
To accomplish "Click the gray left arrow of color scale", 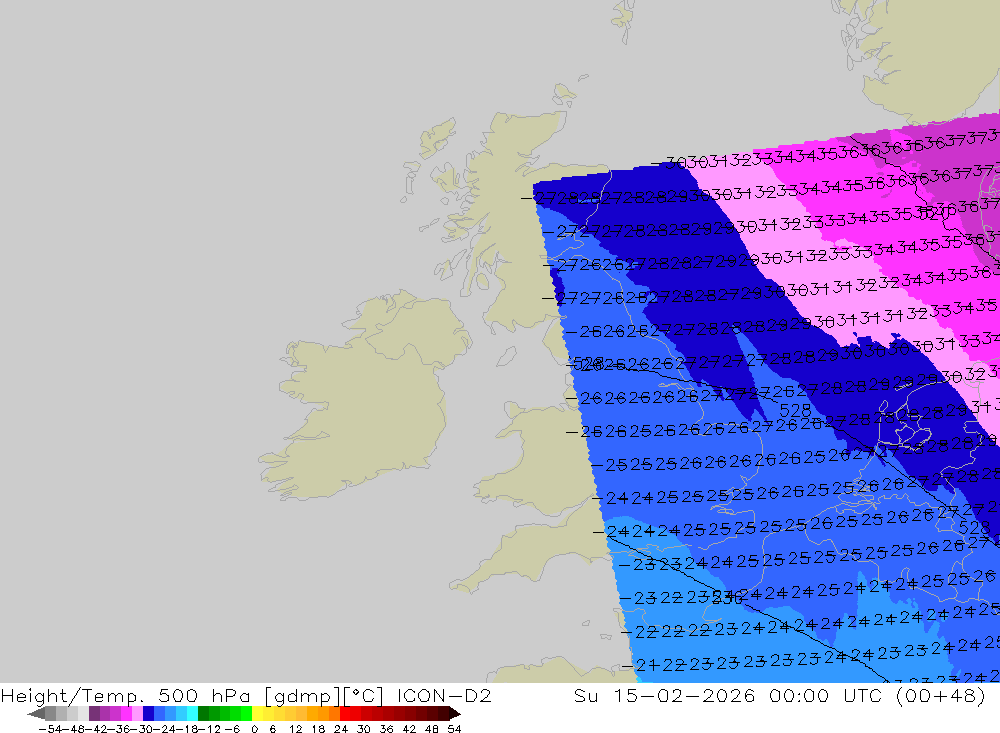I will (x=36, y=713).
